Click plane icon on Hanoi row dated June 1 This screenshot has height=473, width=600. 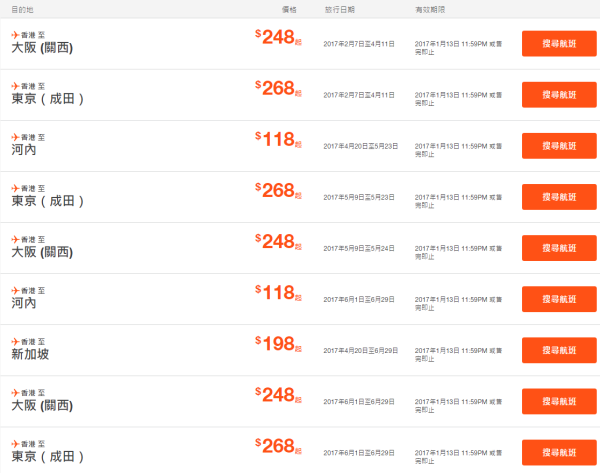[15, 290]
